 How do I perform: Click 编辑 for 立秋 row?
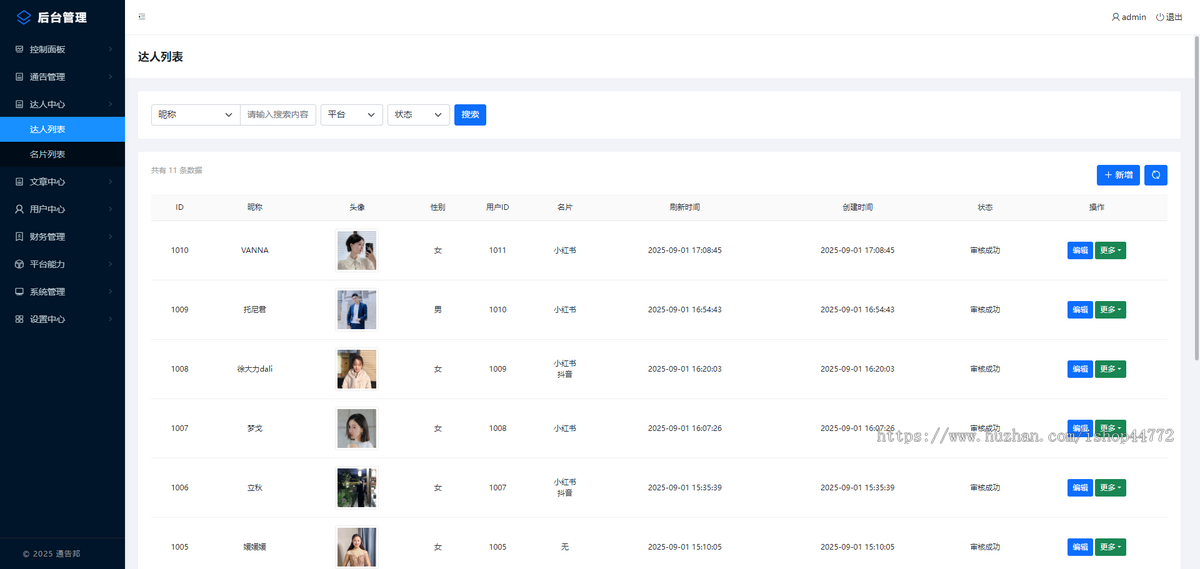coord(1080,488)
